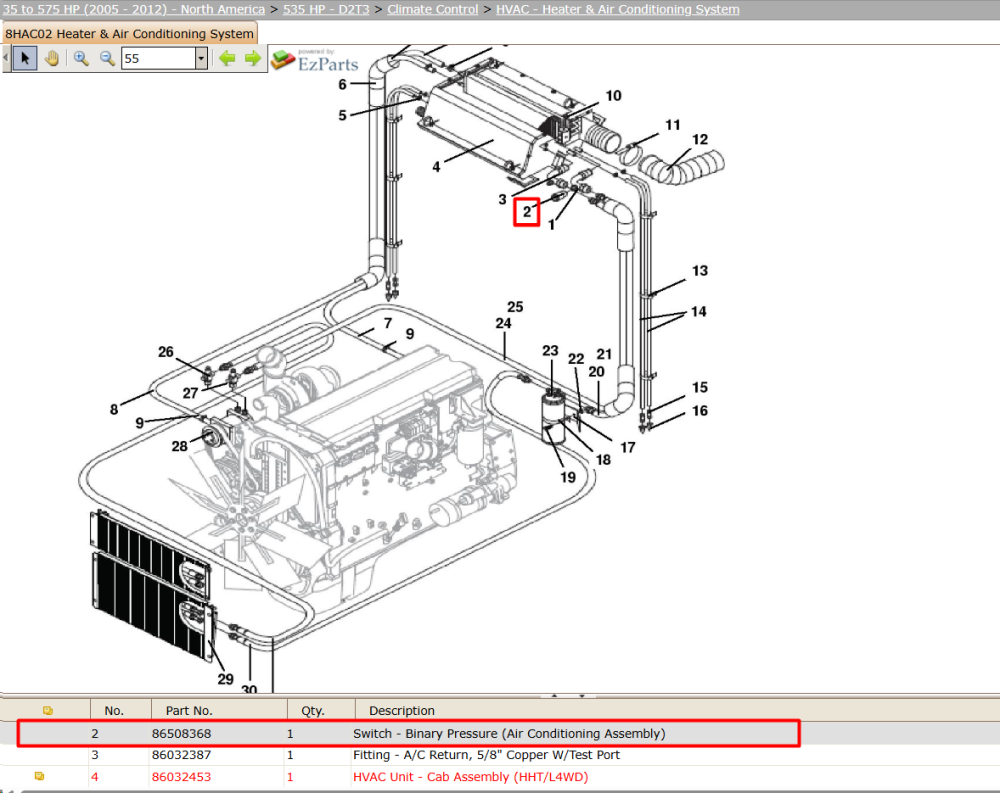Click callout number 1 in diagram
Viewport: 1000px width, 793px height.
pyautogui.click(x=551, y=225)
